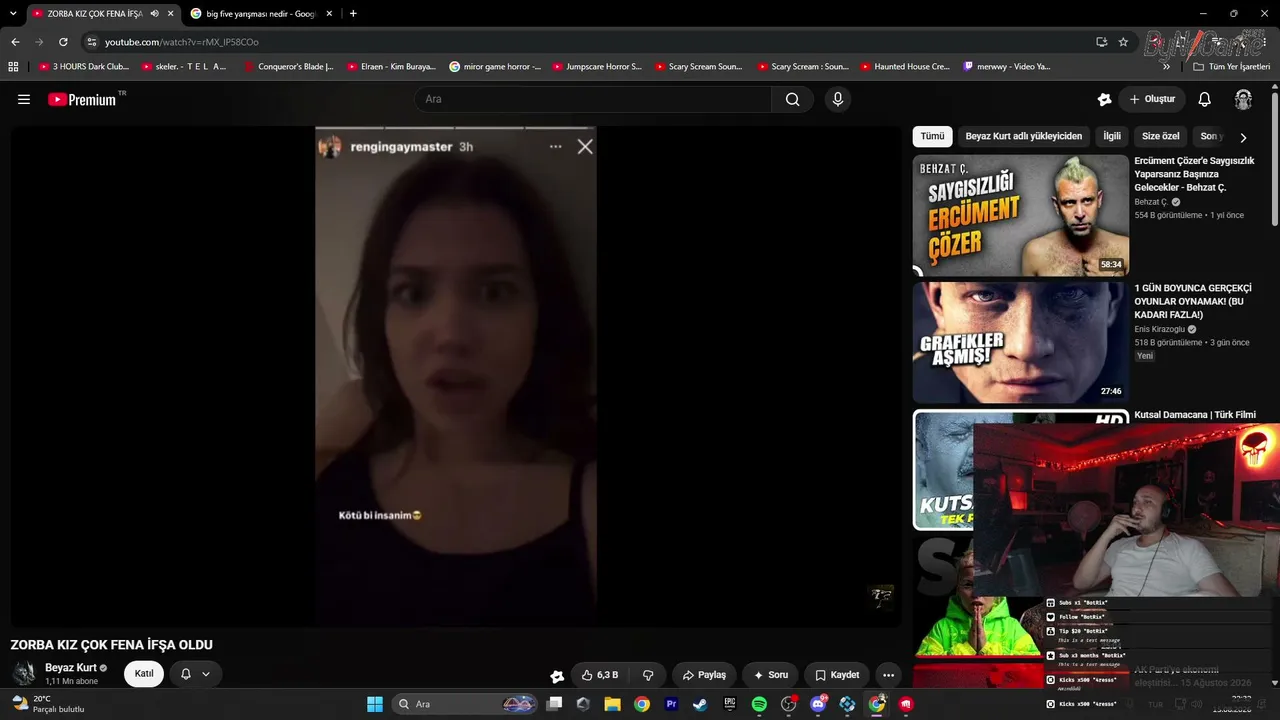This screenshot has width=1280, height=720.
Task: Open the account avatar menu
Action: [1243, 99]
